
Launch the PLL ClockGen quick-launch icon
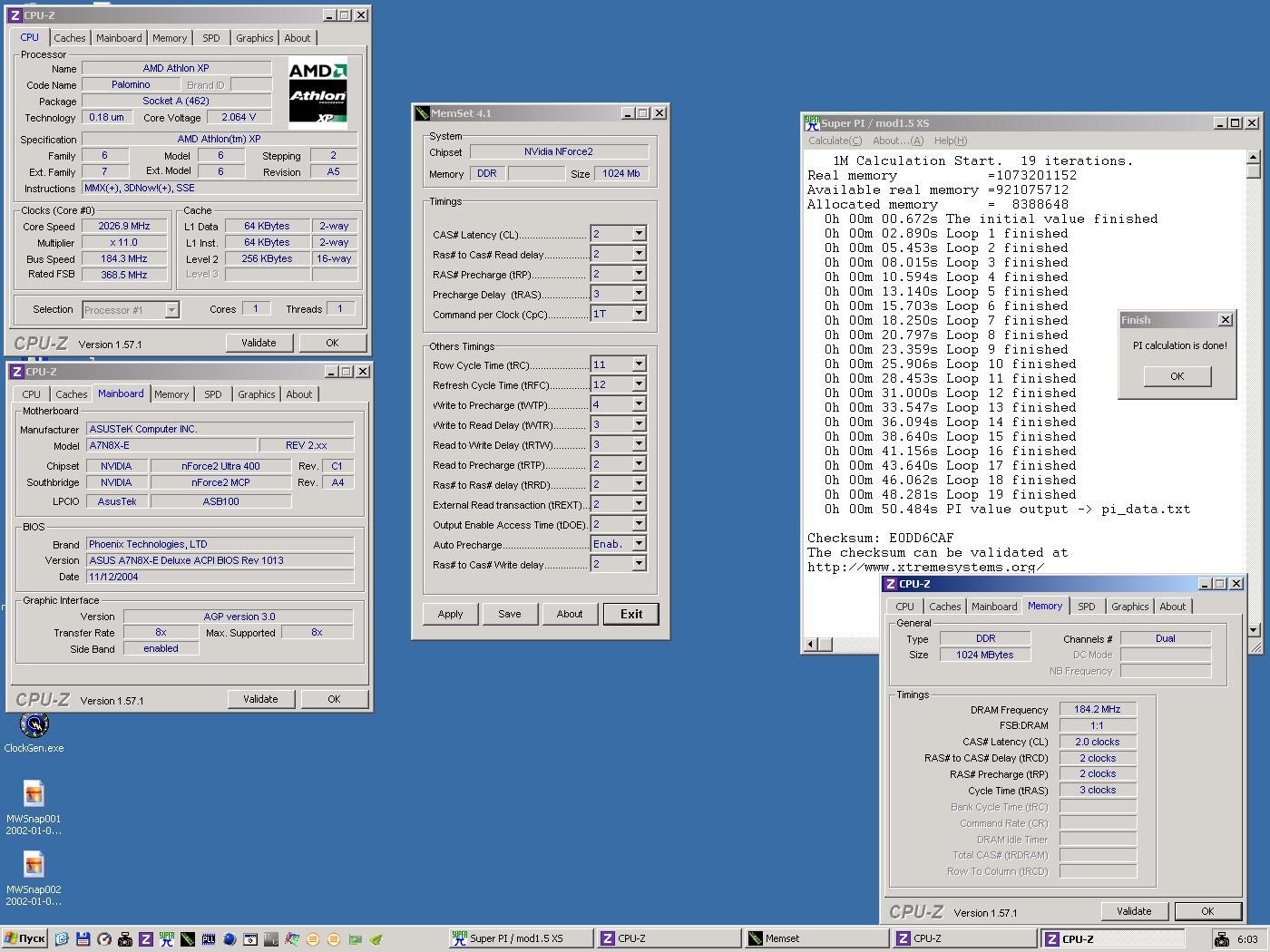tap(209, 939)
